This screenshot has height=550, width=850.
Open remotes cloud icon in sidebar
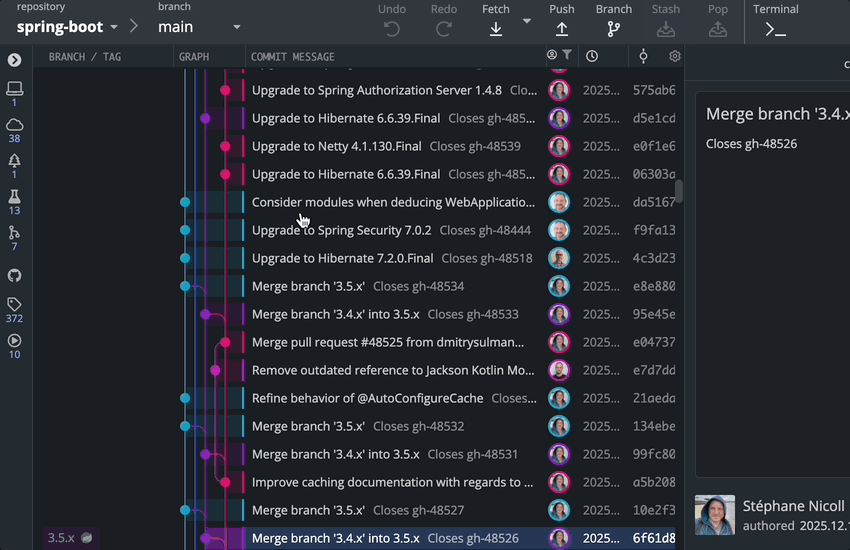coord(14,129)
